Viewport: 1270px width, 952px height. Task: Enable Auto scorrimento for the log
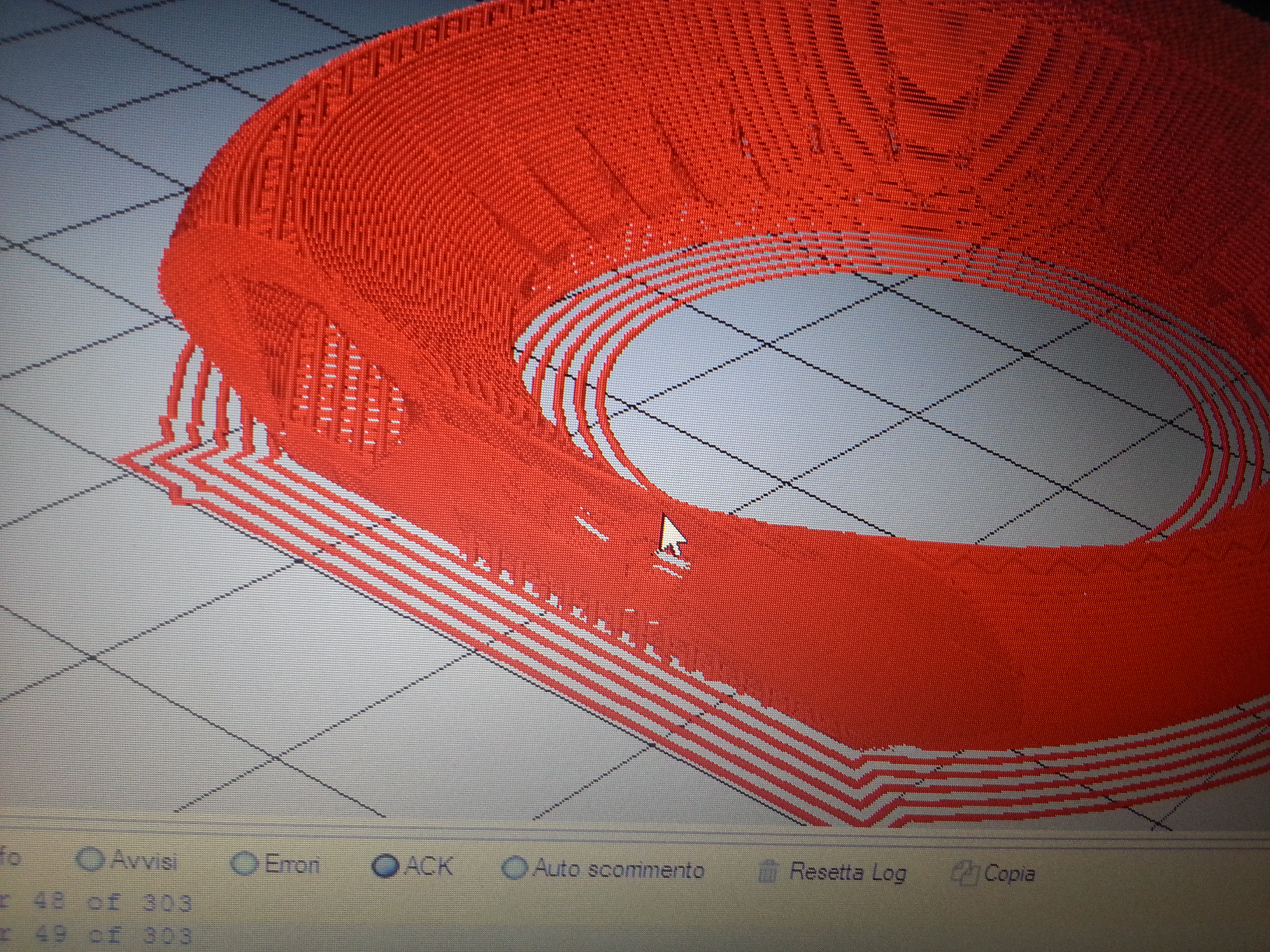603,869
